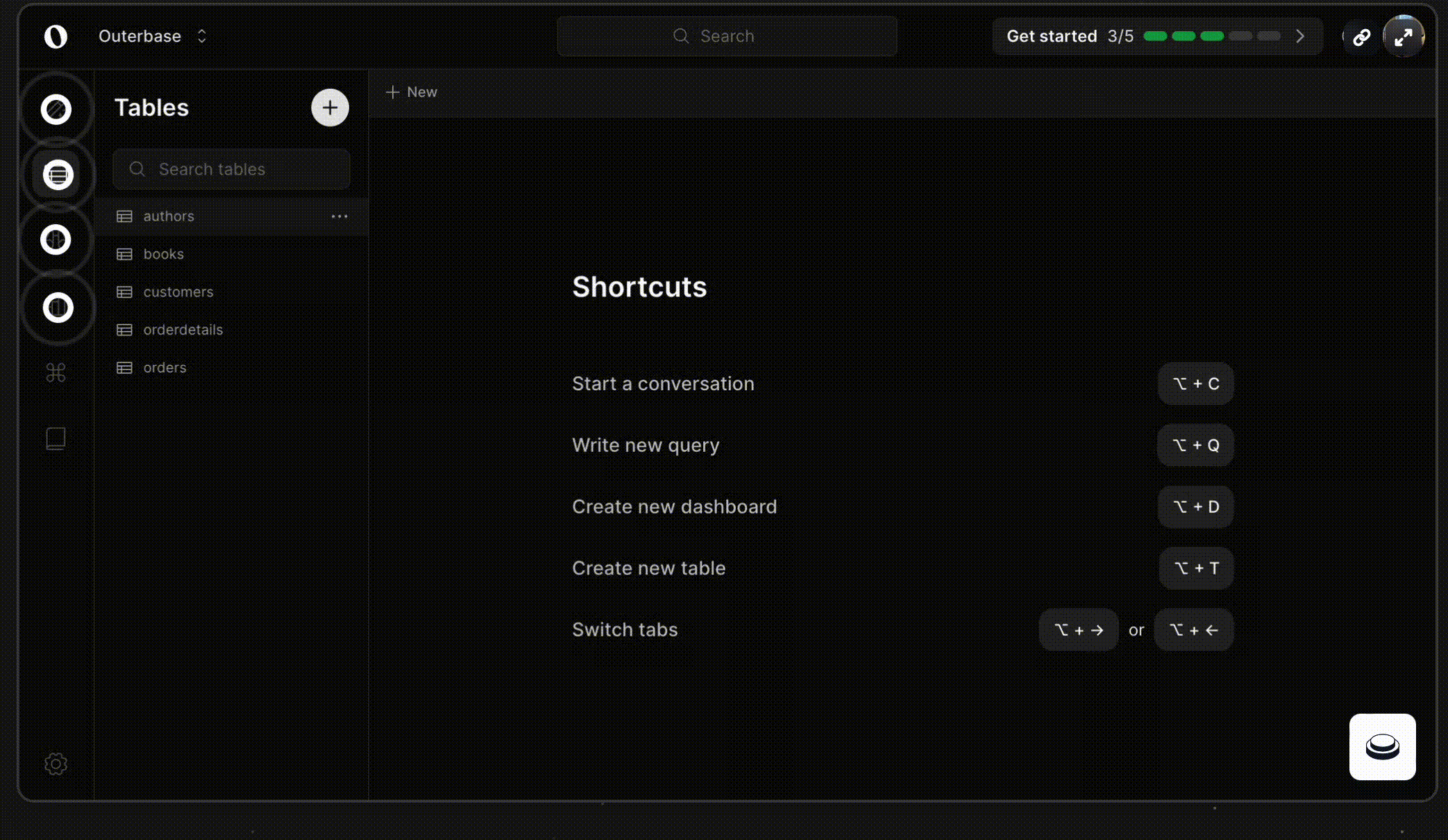
Task: Expand the Outerbase workspace switcher
Action: pyautogui.click(x=201, y=36)
